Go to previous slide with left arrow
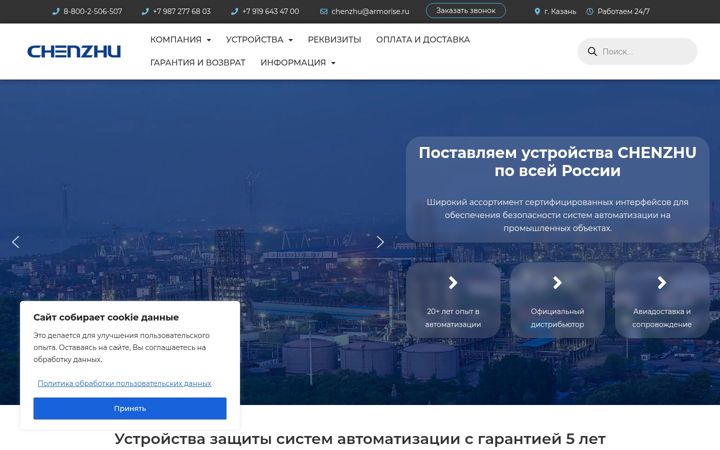This screenshot has width=720, height=450. click(x=16, y=242)
